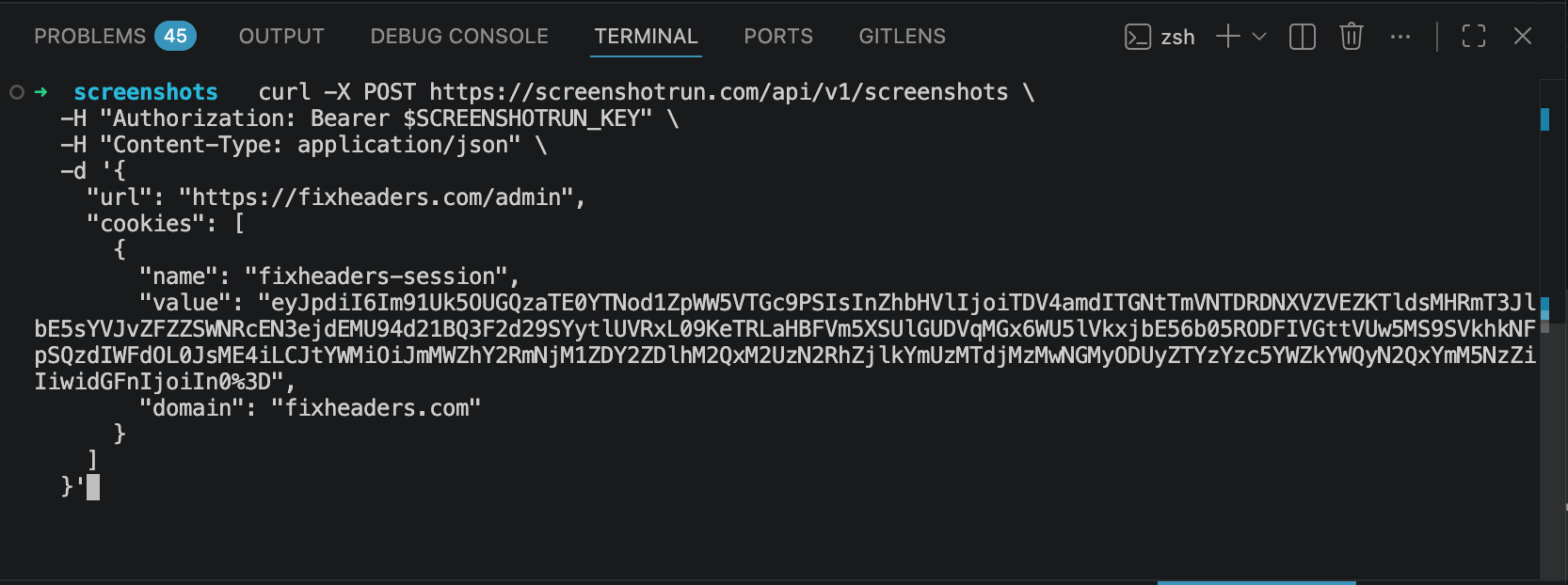The image size is (1568, 585).
Task: View the PORTS tab
Action: (778, 36)
